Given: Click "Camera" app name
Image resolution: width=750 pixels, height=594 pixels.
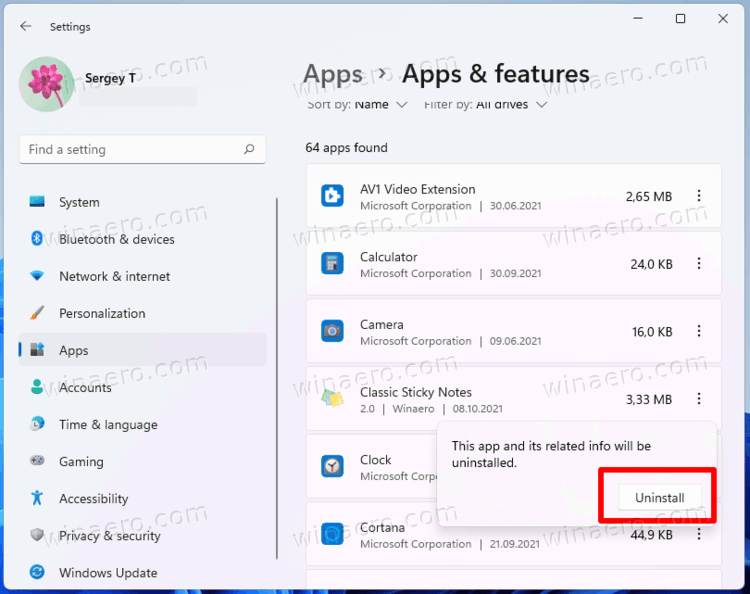Looking at the screenshot, I should [381, 325].
